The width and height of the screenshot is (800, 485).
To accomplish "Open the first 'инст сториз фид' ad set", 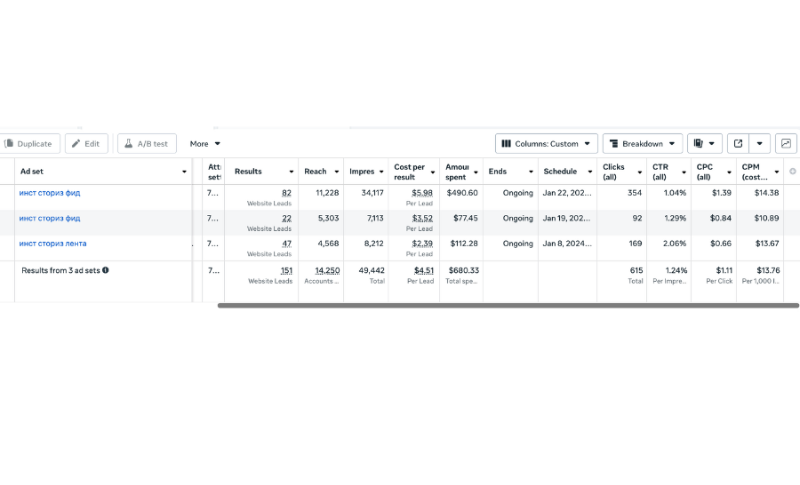I will 49,193.
